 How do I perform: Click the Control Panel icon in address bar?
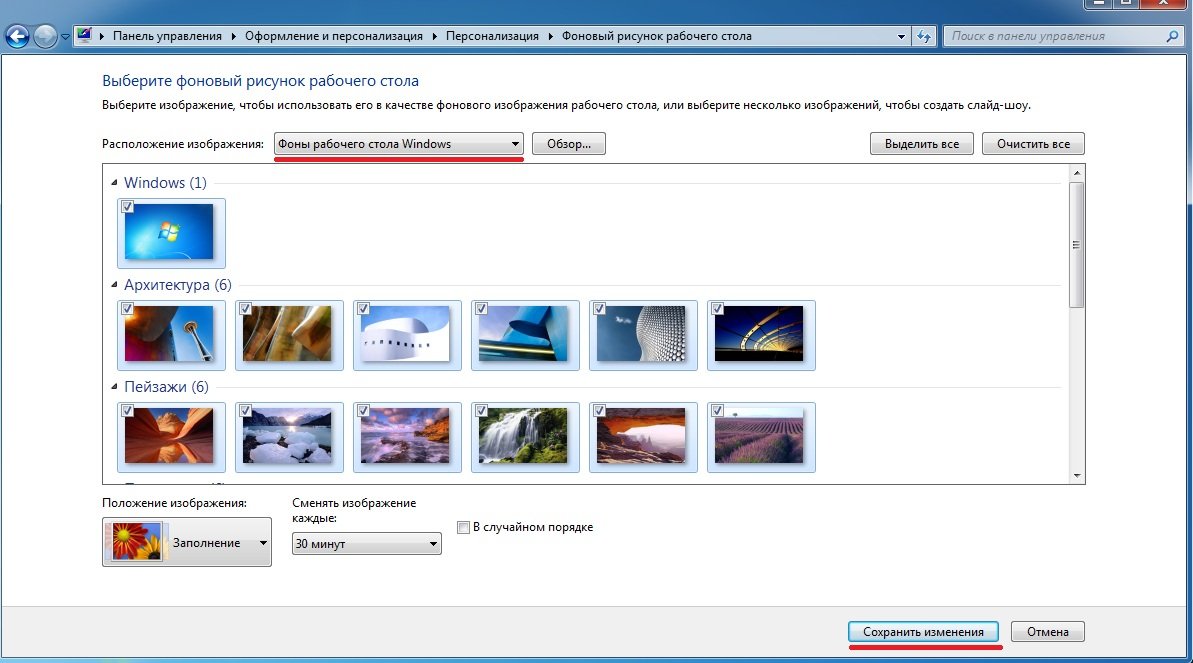point(84,35)
